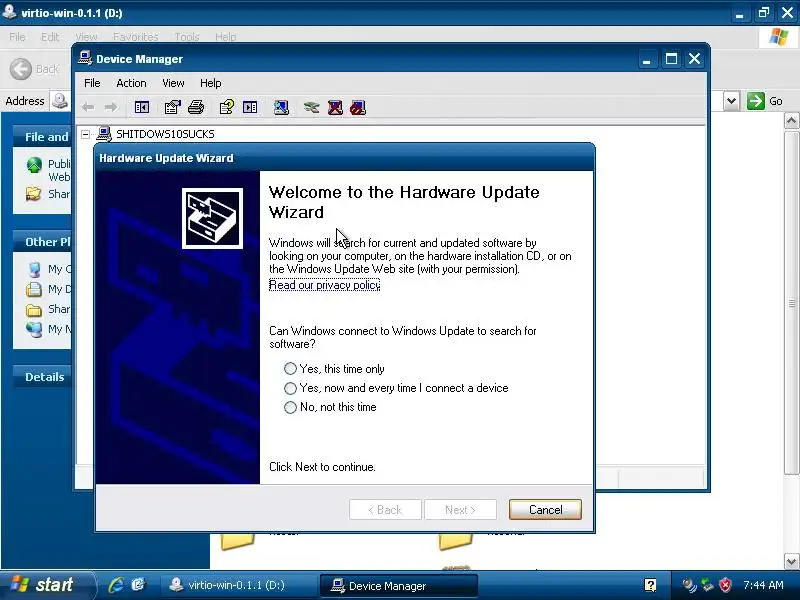800x600 pixels.
Task: Click the Uninstall device icon with red X
Action: [x=335, y=107]
